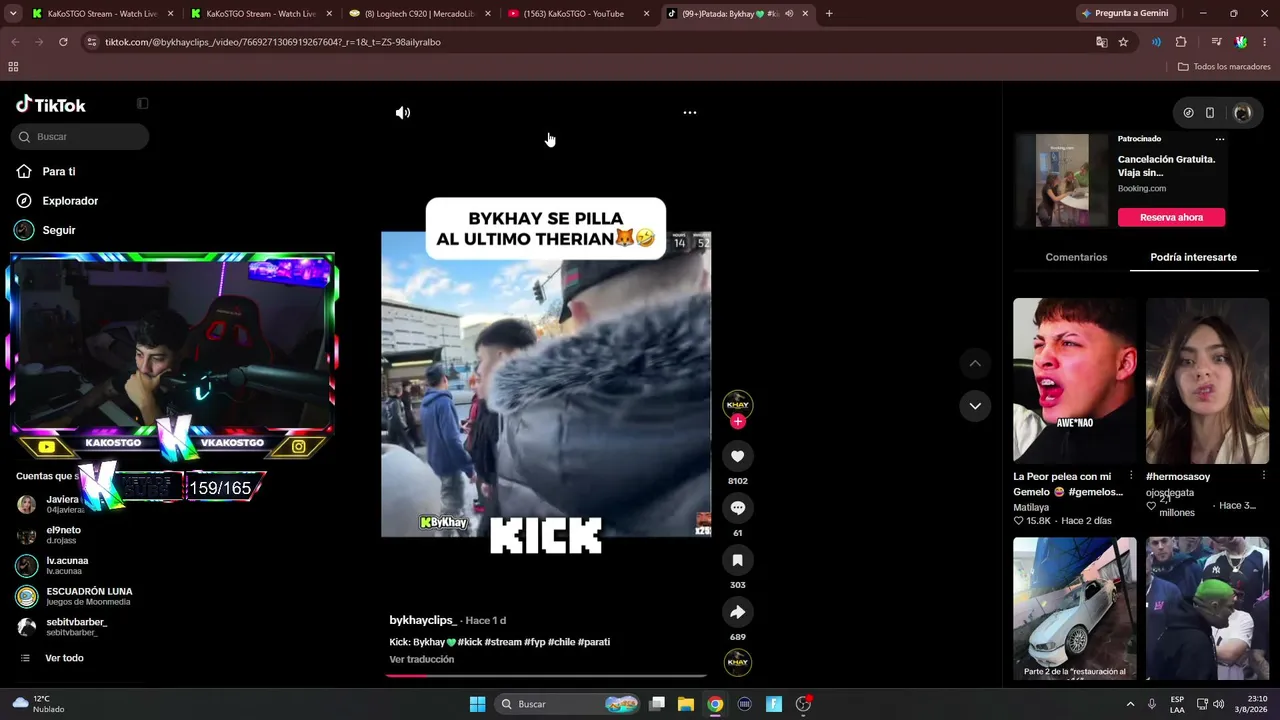This screenshot has width=1280, height=720.
Task: Go to the next video arrow
Action: coord(975,406)
